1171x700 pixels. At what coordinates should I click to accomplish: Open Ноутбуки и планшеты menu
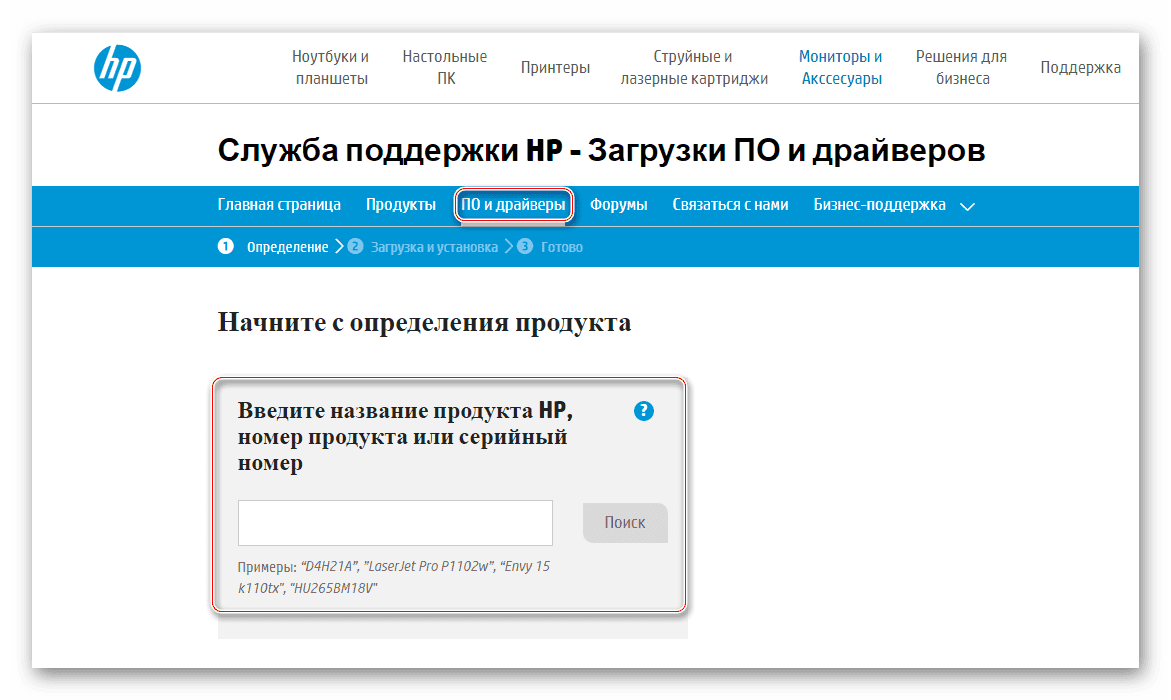click(331, 67)
